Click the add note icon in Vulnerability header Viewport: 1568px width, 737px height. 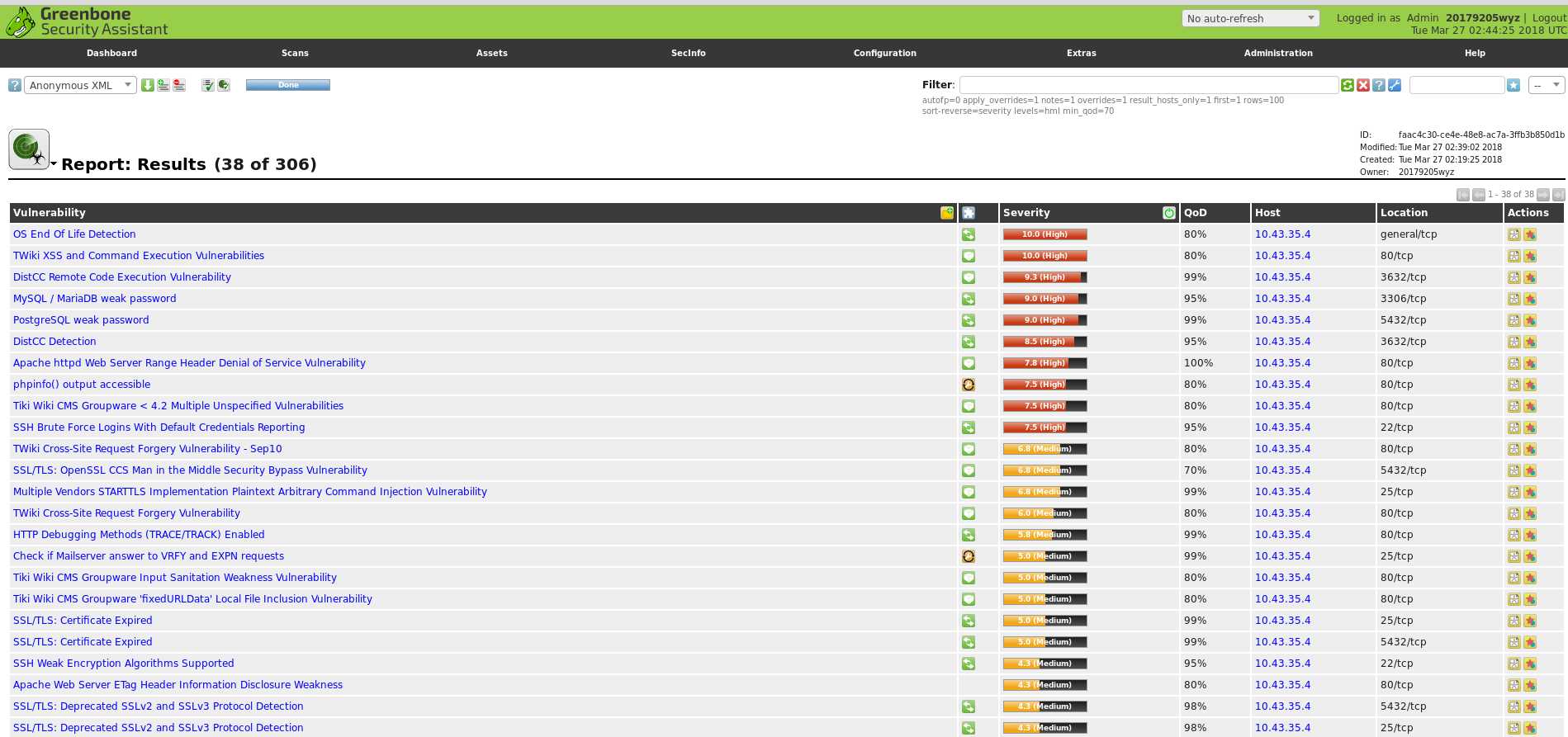point(947,213)
